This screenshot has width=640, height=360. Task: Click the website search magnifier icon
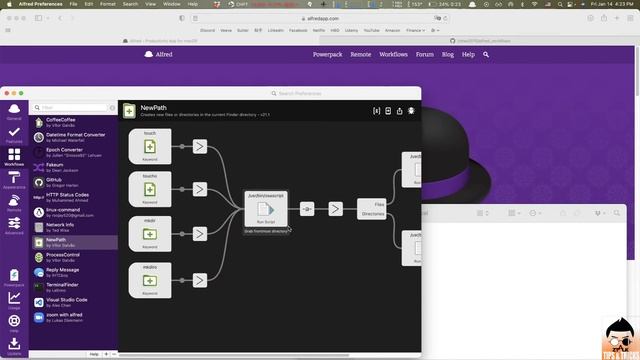click(486, 54)
